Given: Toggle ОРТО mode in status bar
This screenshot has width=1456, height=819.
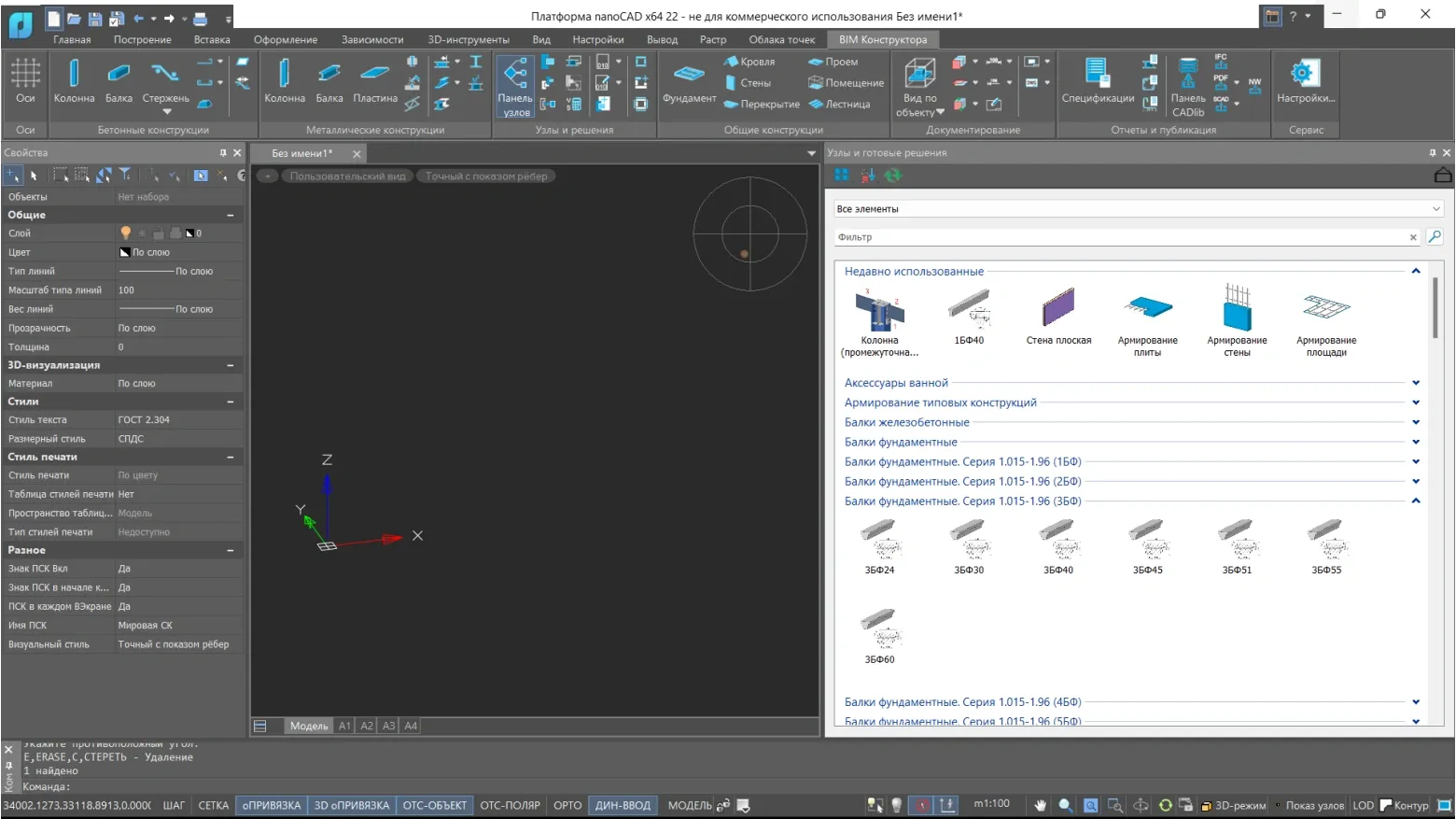Looking at the screenshot, I should pyautogui.click(x=567, y=805).
